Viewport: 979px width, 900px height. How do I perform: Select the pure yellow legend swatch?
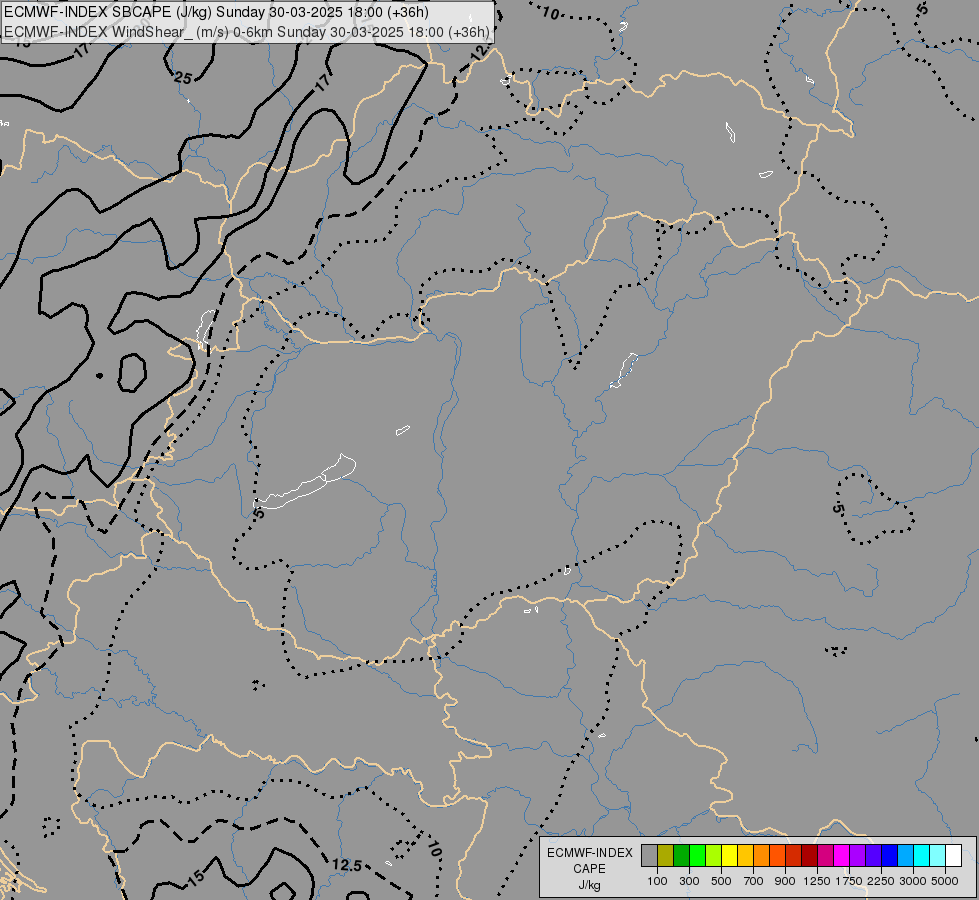(x=729, y=856)
